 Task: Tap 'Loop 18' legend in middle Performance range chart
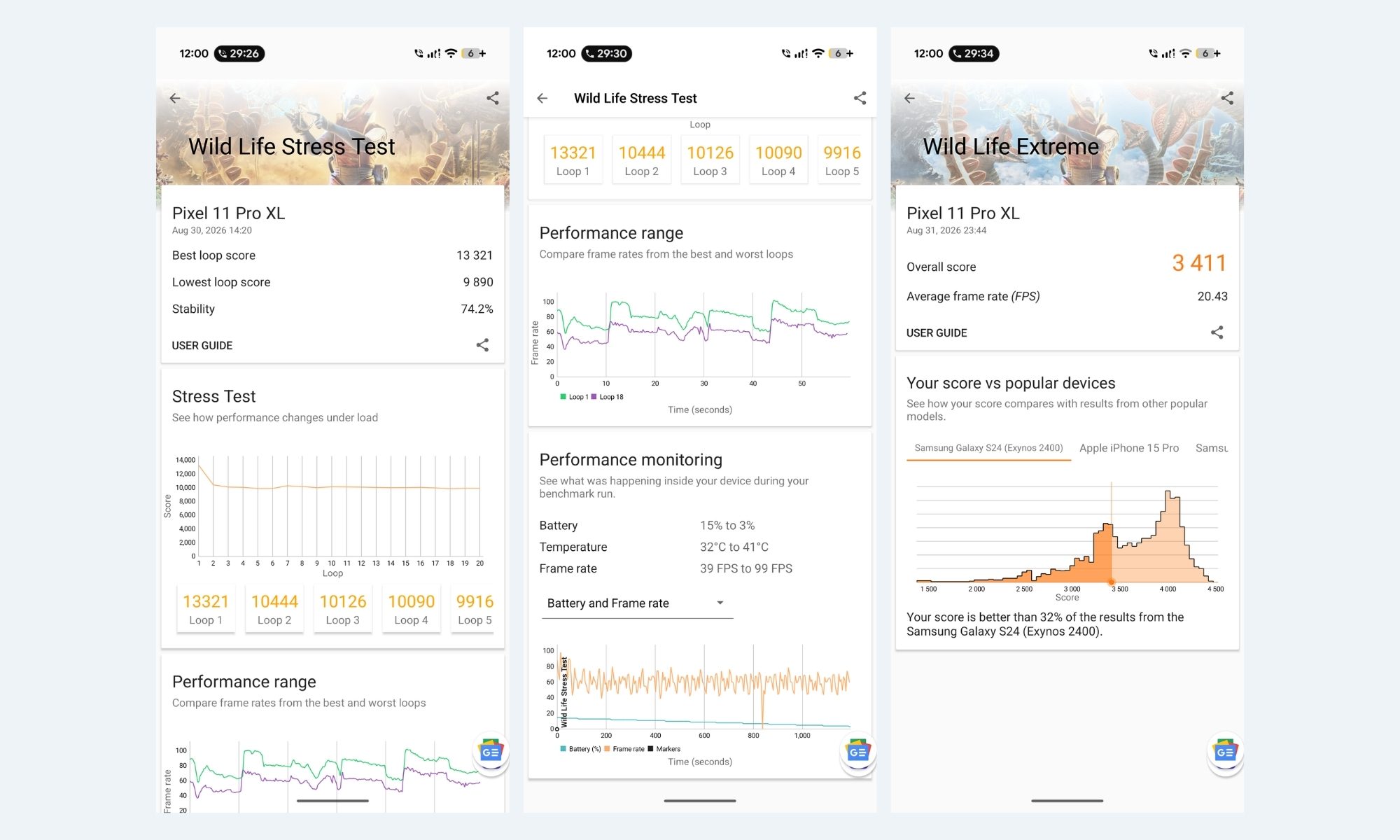coord(607,397)
